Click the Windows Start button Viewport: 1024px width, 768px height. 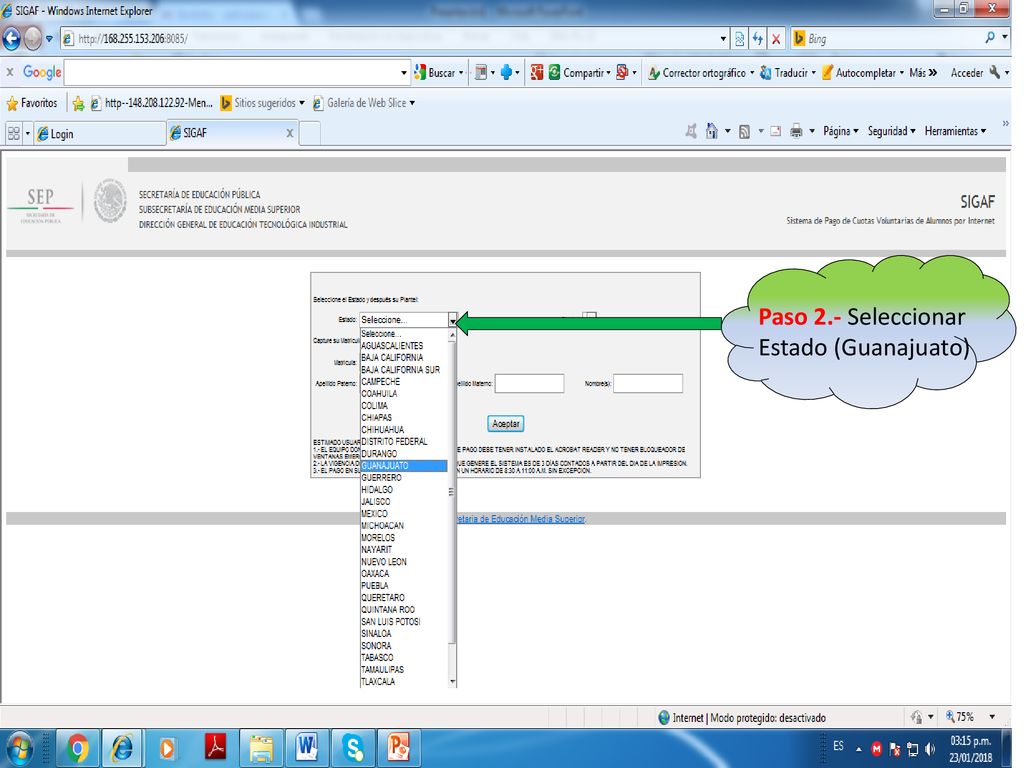tap(20, 748)
